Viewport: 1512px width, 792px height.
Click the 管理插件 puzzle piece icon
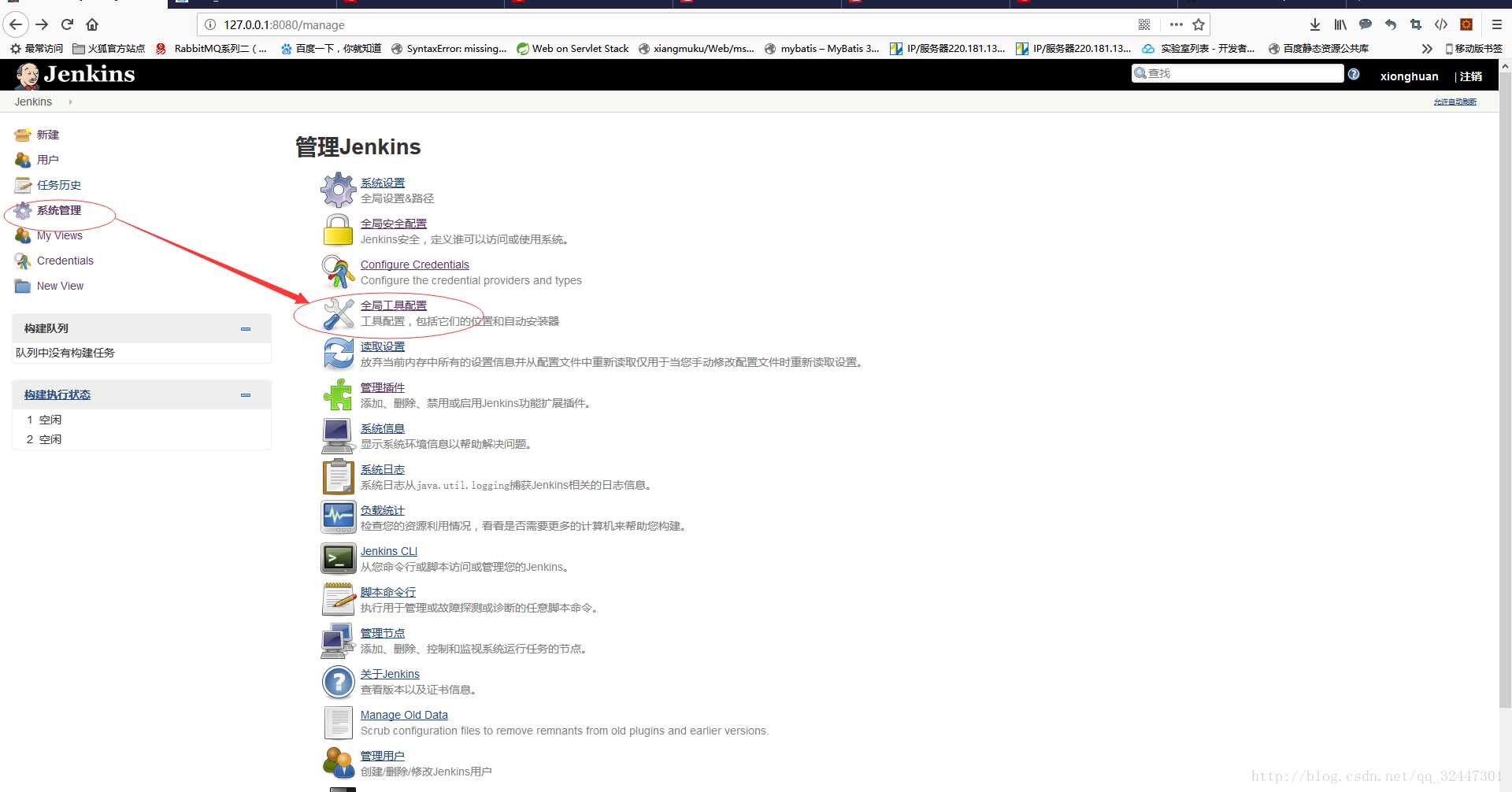tap(339, 394)
